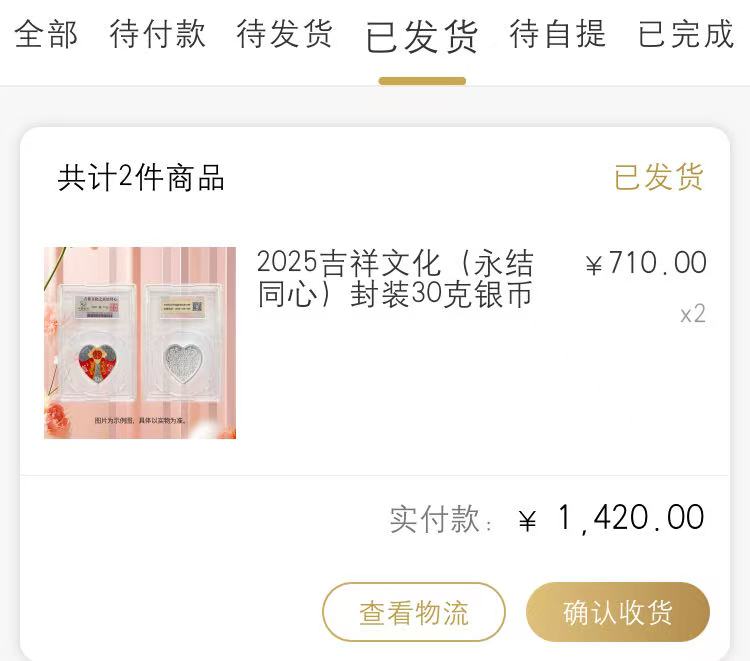Click the 实付款 label text
750x661 pixels.
coord(441,518)
